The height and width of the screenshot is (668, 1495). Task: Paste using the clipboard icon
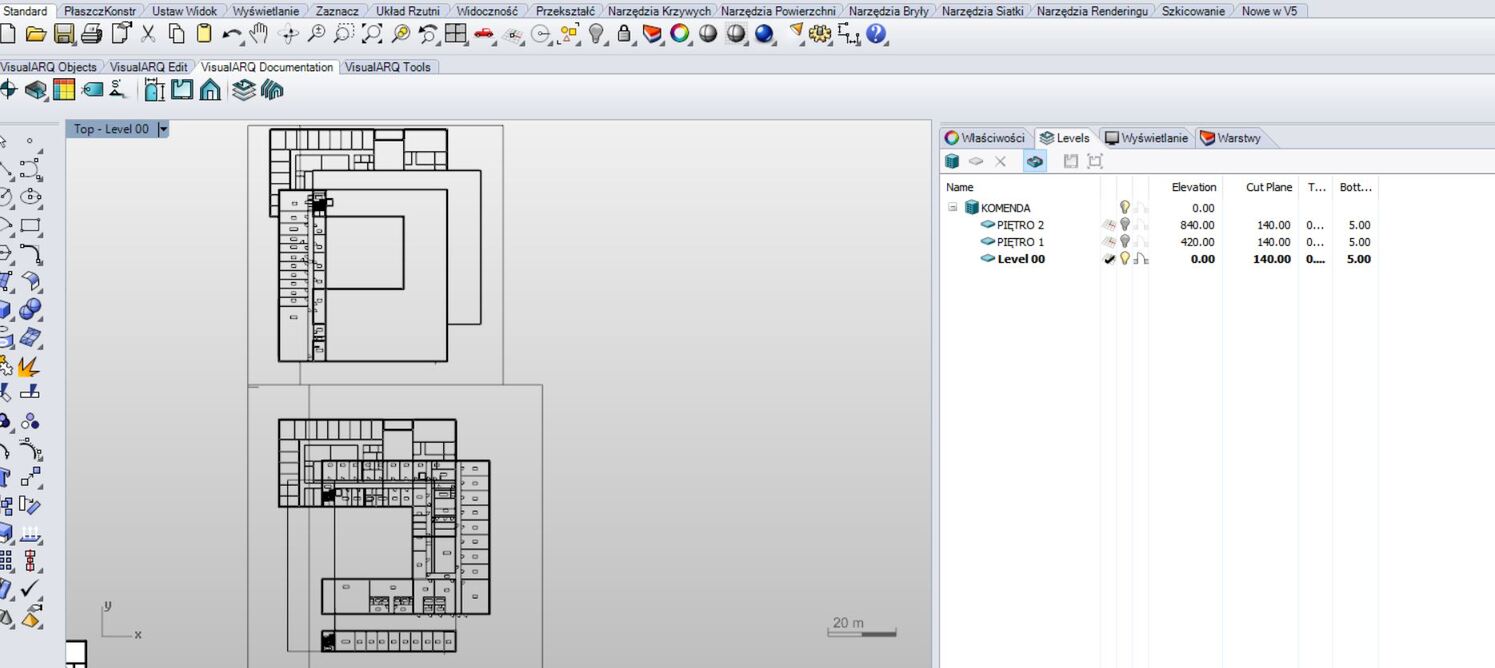[204, 34]
